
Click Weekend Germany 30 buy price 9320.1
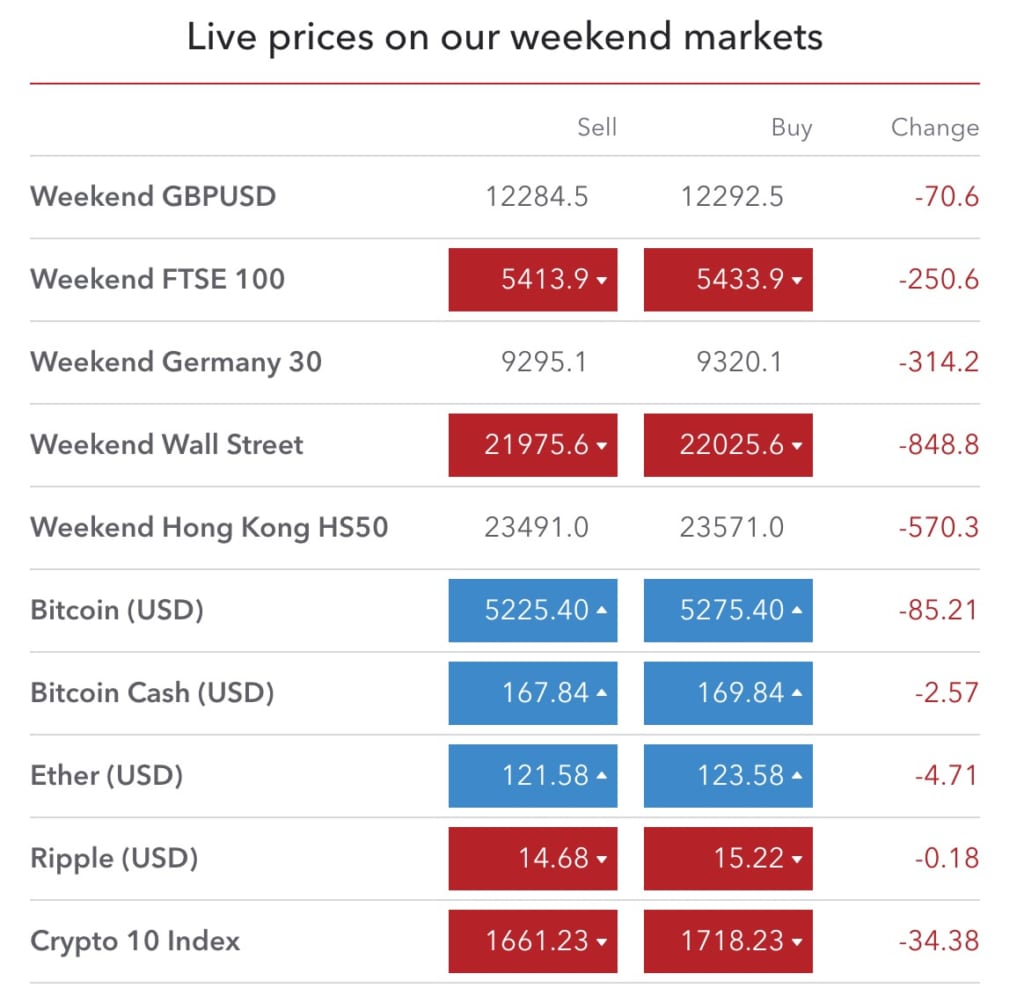pyautogui.click(x=739, y=362)
